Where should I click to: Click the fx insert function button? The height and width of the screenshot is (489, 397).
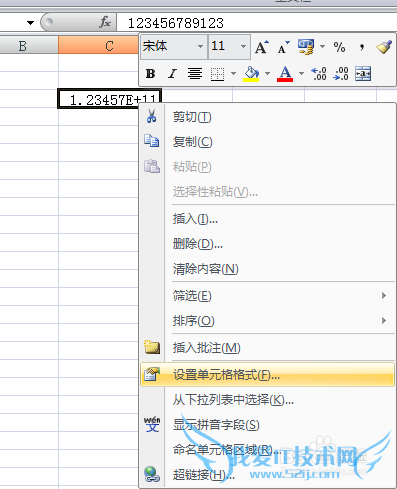pyautogui.click(x=105, y=22)
